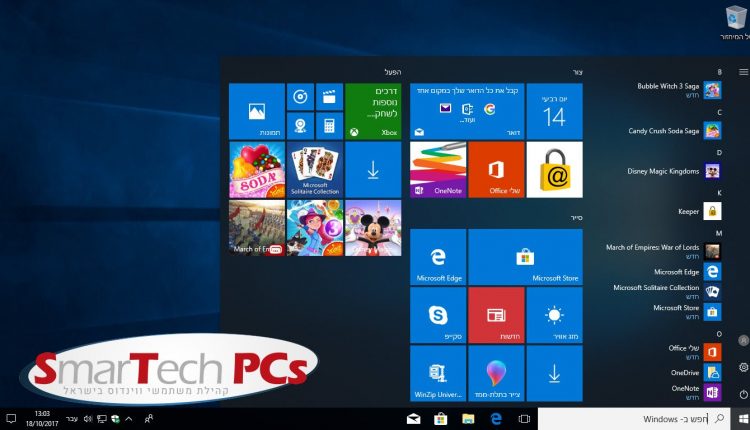
Task: Open download tile beside Paint 3D
Action: coord(554,374)
